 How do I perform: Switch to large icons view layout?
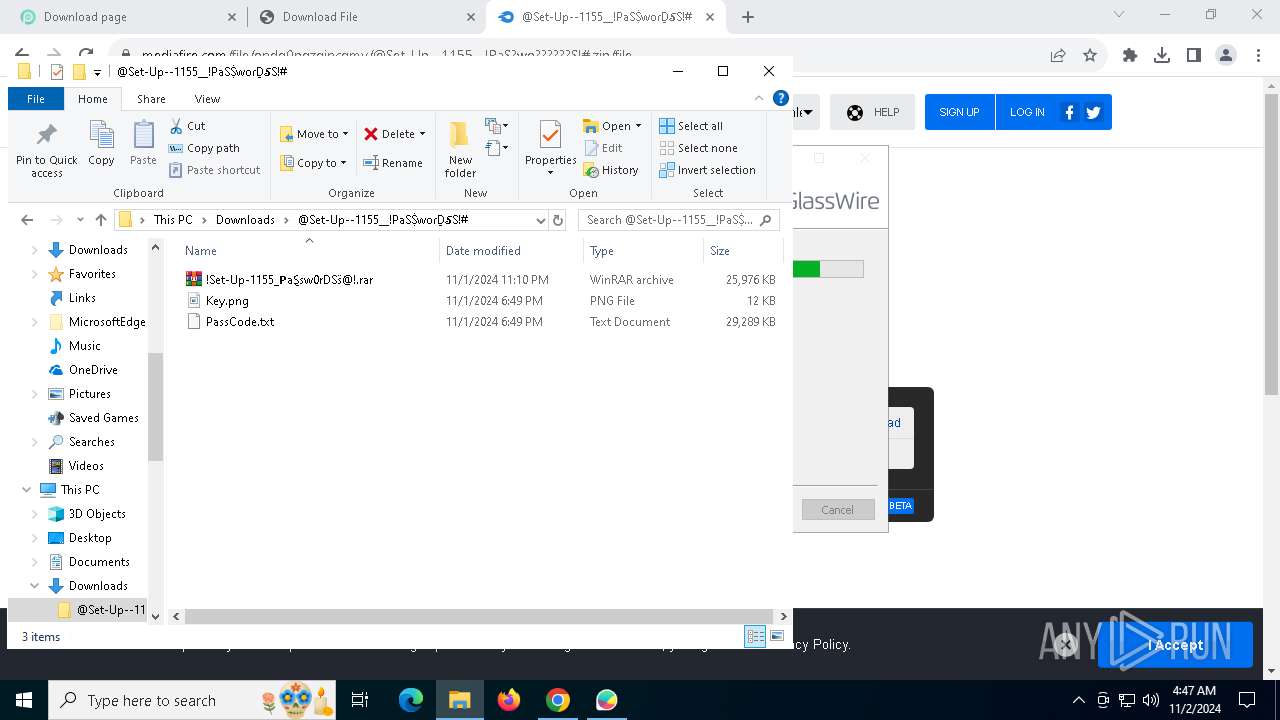pos(776,636)
